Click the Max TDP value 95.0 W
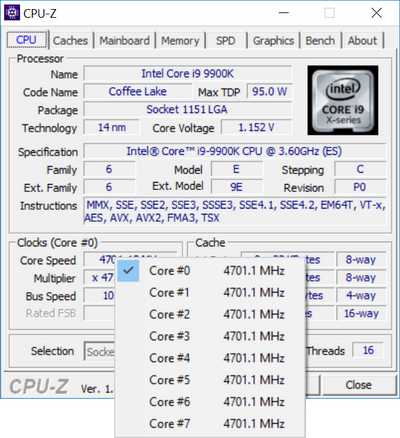Screen dimensions: 400x438 (x=269, y=92)
